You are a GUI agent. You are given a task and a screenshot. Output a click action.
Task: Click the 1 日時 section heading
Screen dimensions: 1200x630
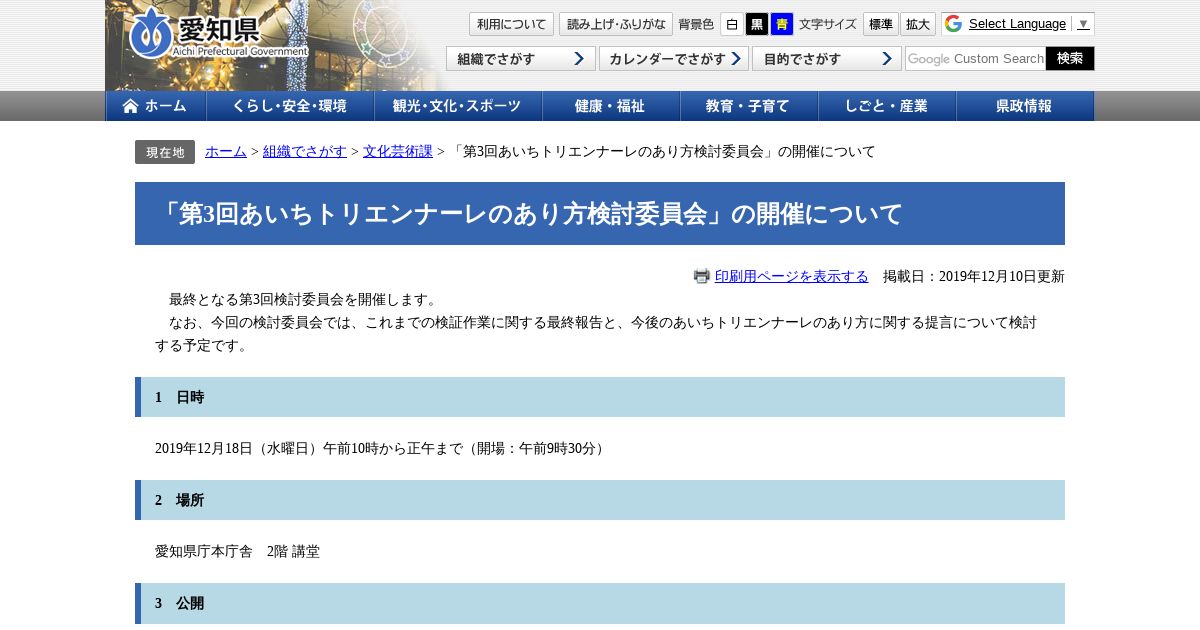click(600, 397)
